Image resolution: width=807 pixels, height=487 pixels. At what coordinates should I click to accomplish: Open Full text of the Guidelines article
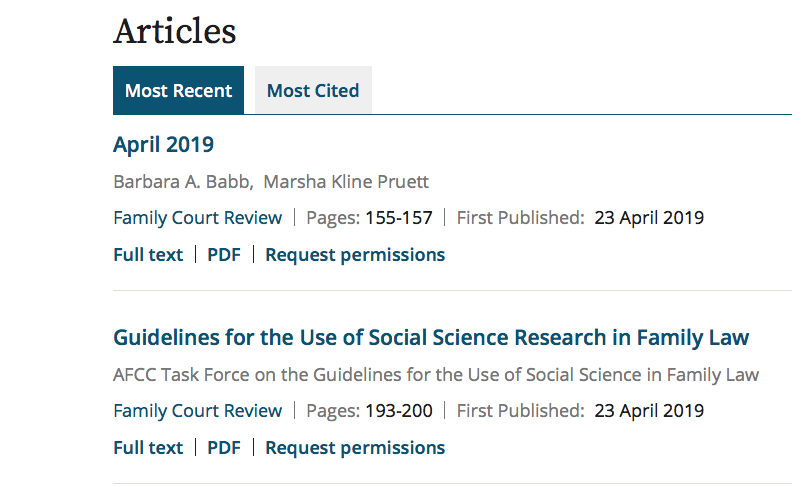click(148, 448)
